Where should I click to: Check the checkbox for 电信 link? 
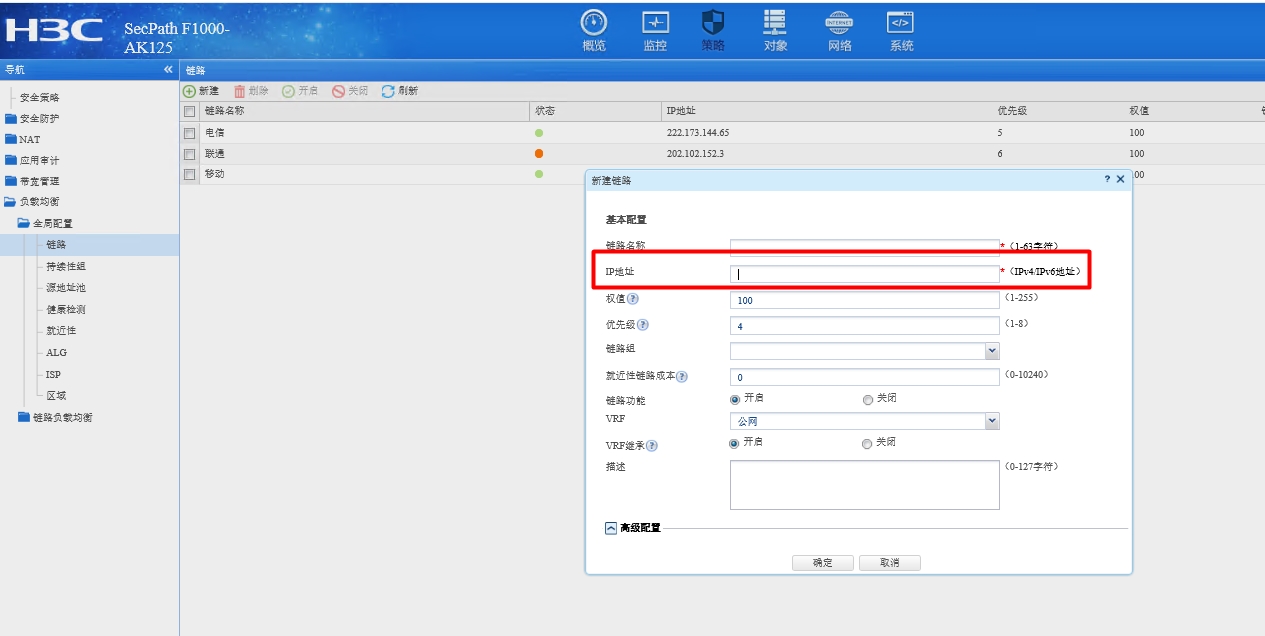tap(189, 132)
